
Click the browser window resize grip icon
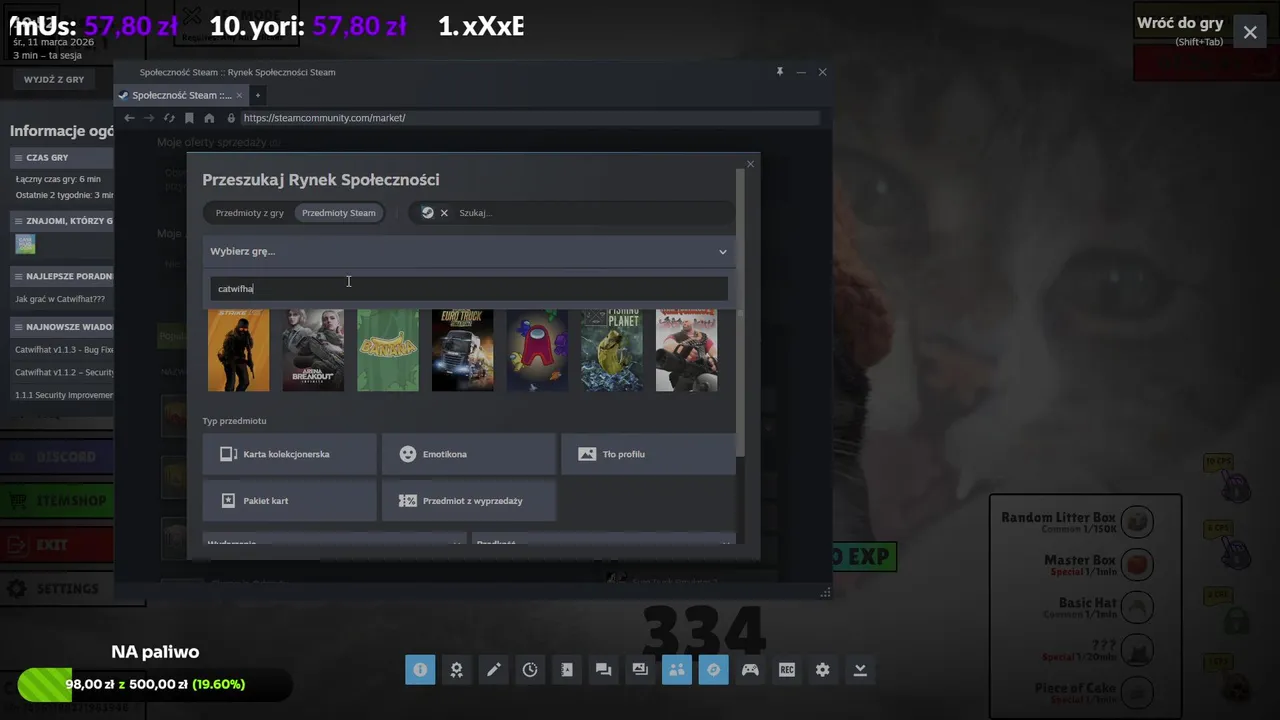pos(825,593)
